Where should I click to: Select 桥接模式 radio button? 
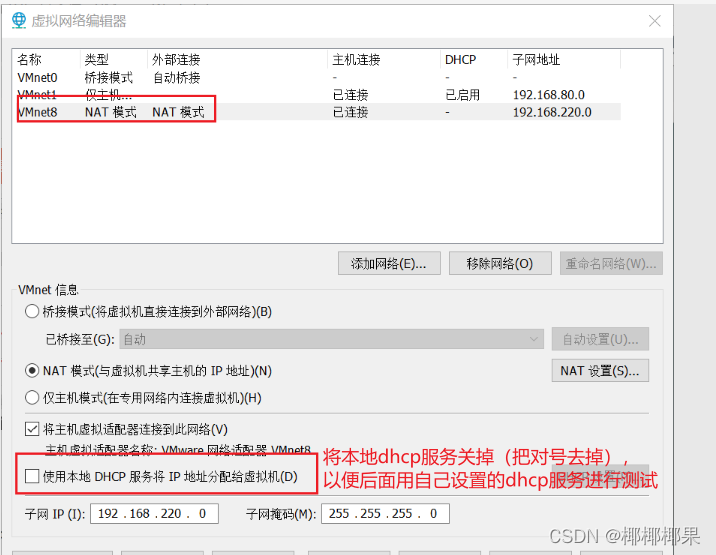(x=32, y=312)
